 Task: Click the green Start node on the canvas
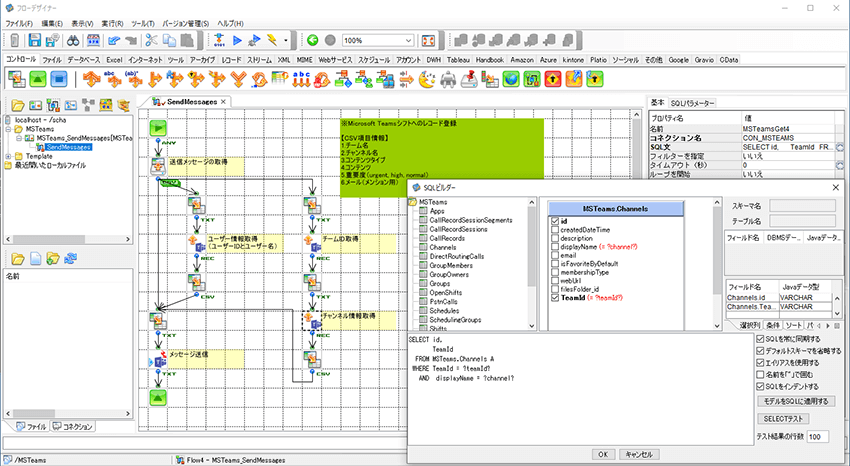coord(158,128)
